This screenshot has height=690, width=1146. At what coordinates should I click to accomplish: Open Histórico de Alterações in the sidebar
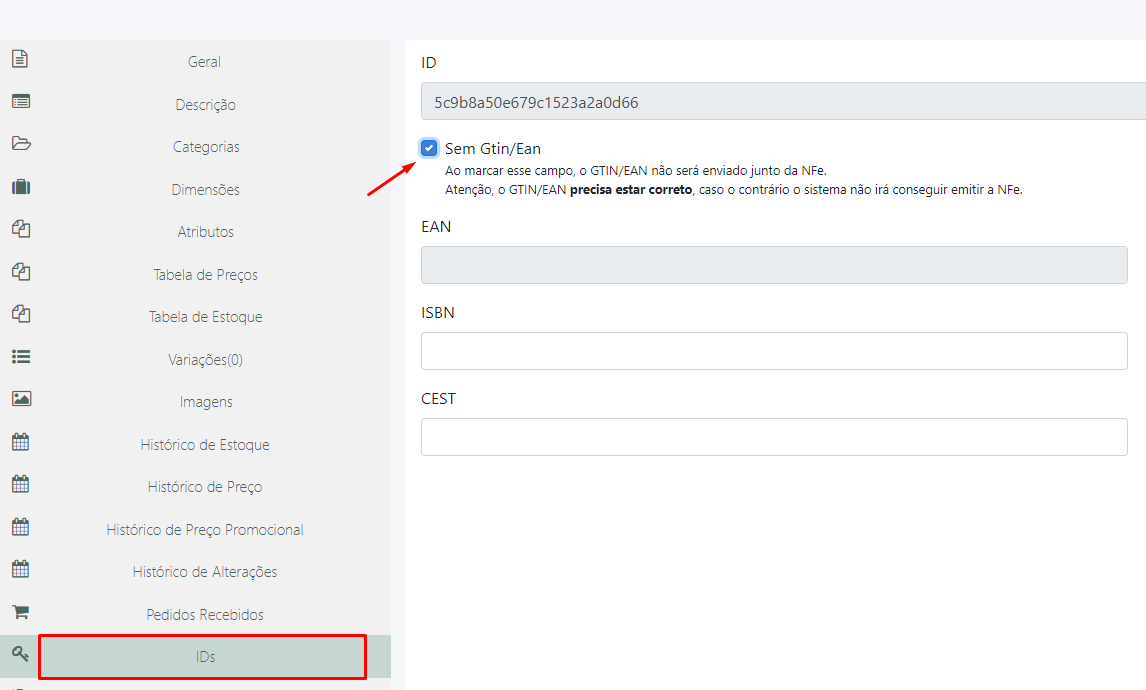click(205, 572)
